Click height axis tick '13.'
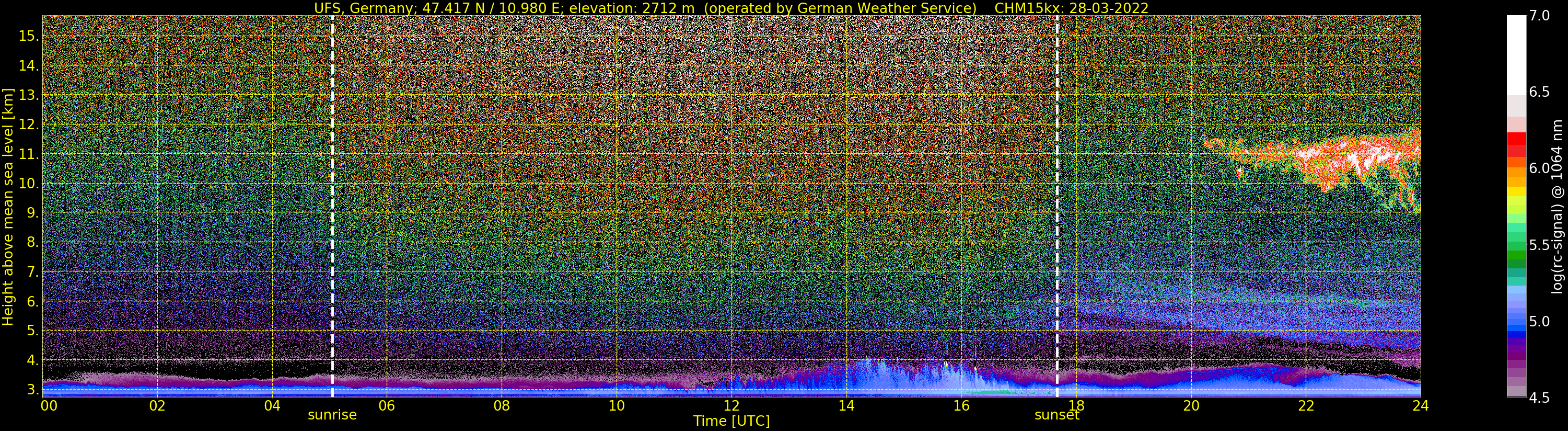Viewport: 1568px width, 431px height. (x=28, y=95)
